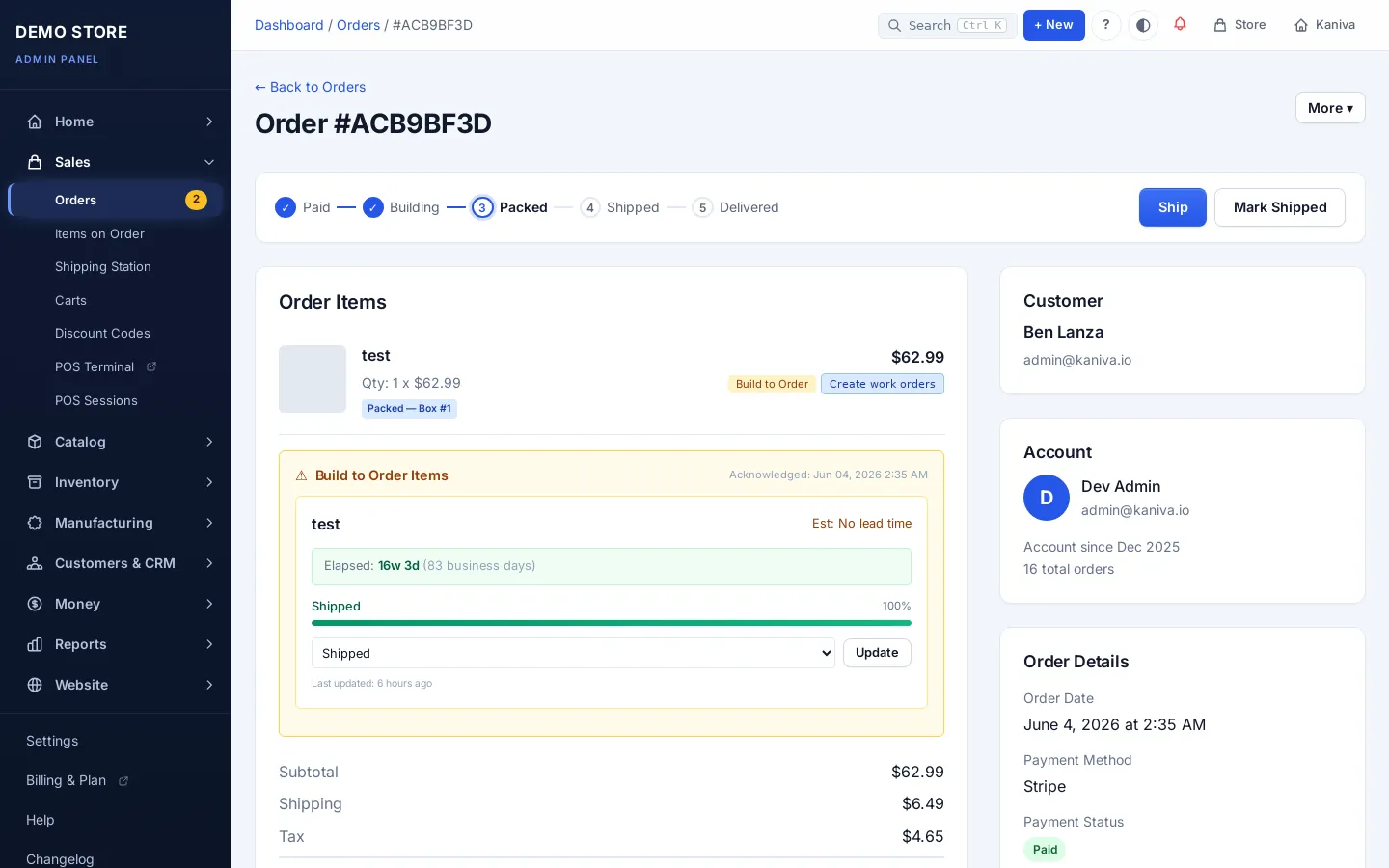Click the Sales bag icon
Viewport: 1389px width, 868px height.
tap(35, 162)
